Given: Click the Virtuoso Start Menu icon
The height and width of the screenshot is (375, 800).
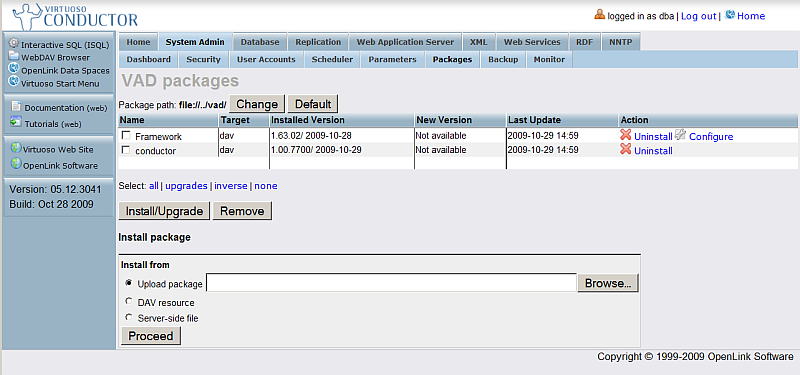Looking at the screenshot, I should point(14,82).
